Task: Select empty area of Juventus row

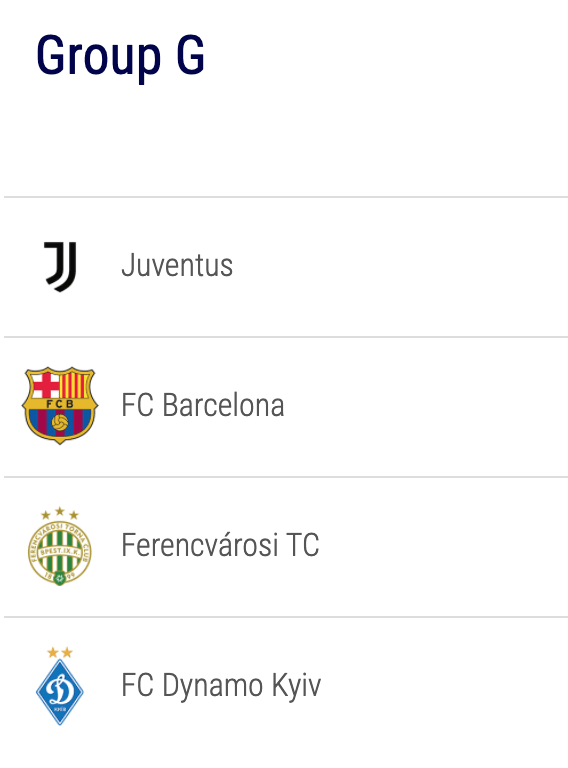Action: [x=402, y=267]
